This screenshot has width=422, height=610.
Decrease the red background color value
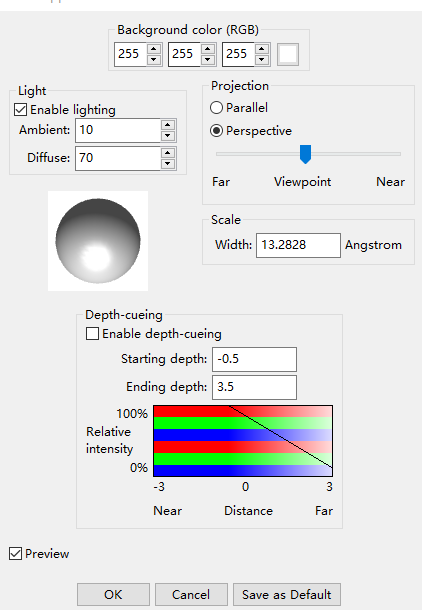tap(154, 60)
